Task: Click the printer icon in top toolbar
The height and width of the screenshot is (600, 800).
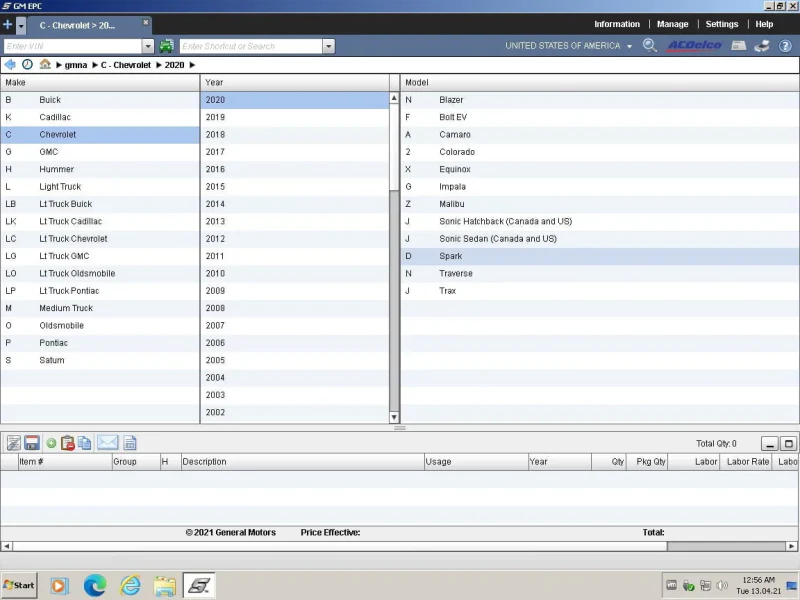Action: click(761, 46)
